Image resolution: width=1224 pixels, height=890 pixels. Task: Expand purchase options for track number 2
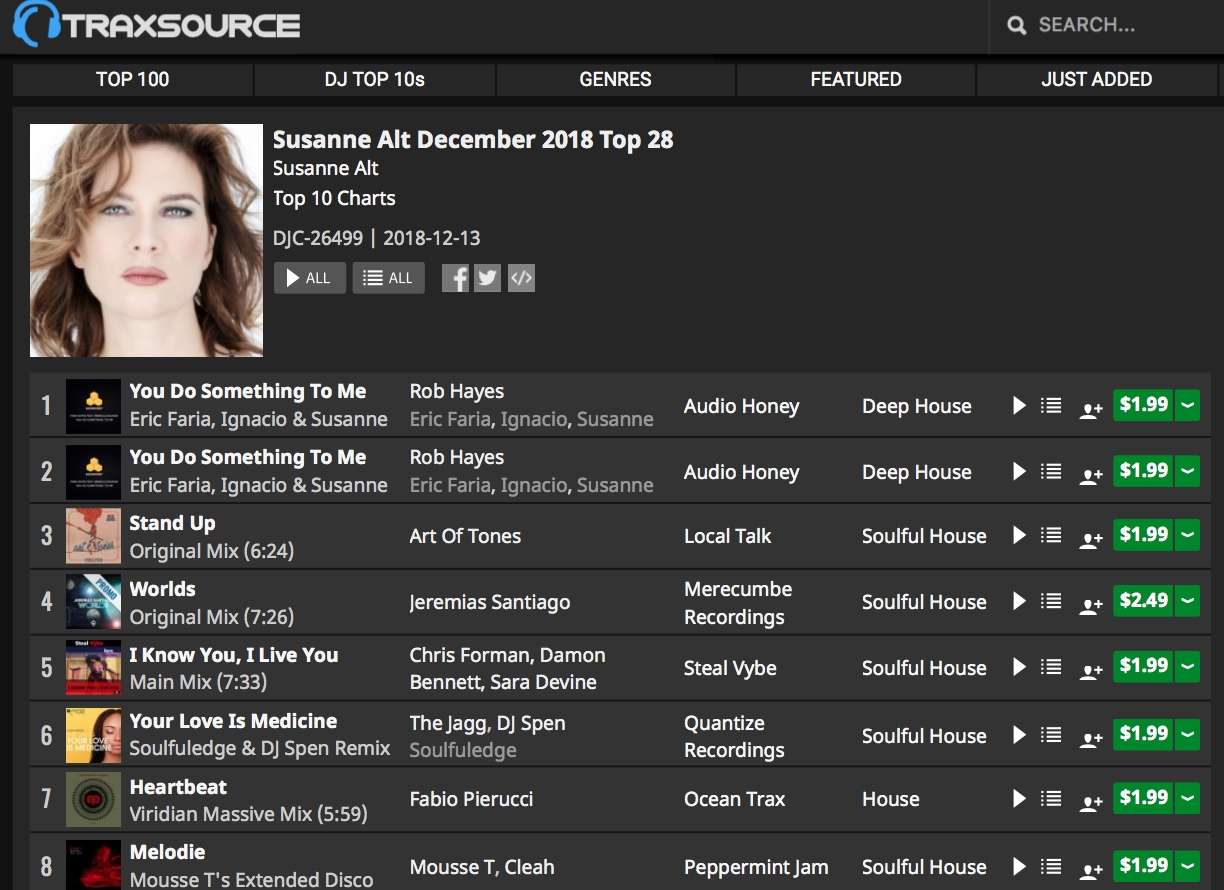point(1187,471)
